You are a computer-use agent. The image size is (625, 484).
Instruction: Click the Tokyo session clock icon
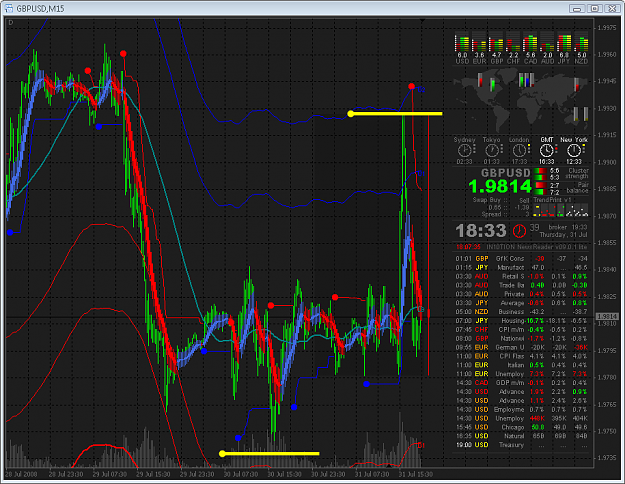point(491,151)
